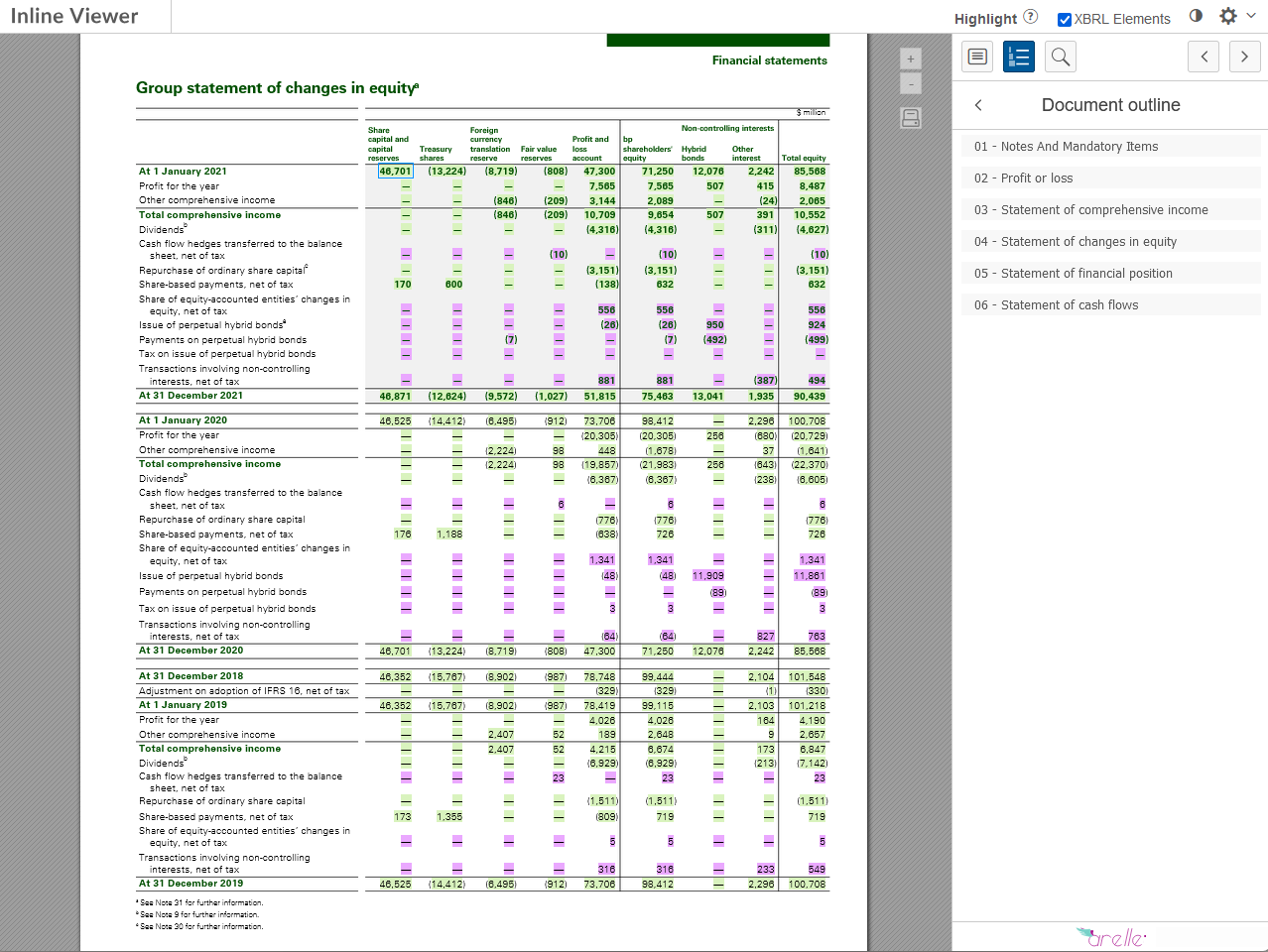Image resolution: width=1268 pixels, height=952 pixels.
Task: Select 13,041 hybrid bonds at 31 December 2021
Action: pyautogui.click(x=708, y=397)
